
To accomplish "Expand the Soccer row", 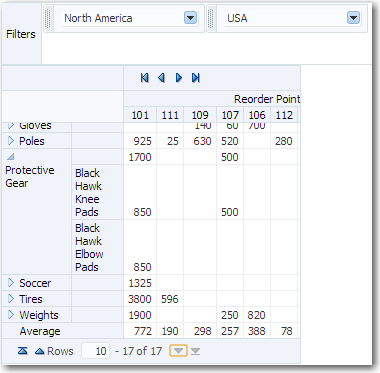I will click(x=11, y=283).
